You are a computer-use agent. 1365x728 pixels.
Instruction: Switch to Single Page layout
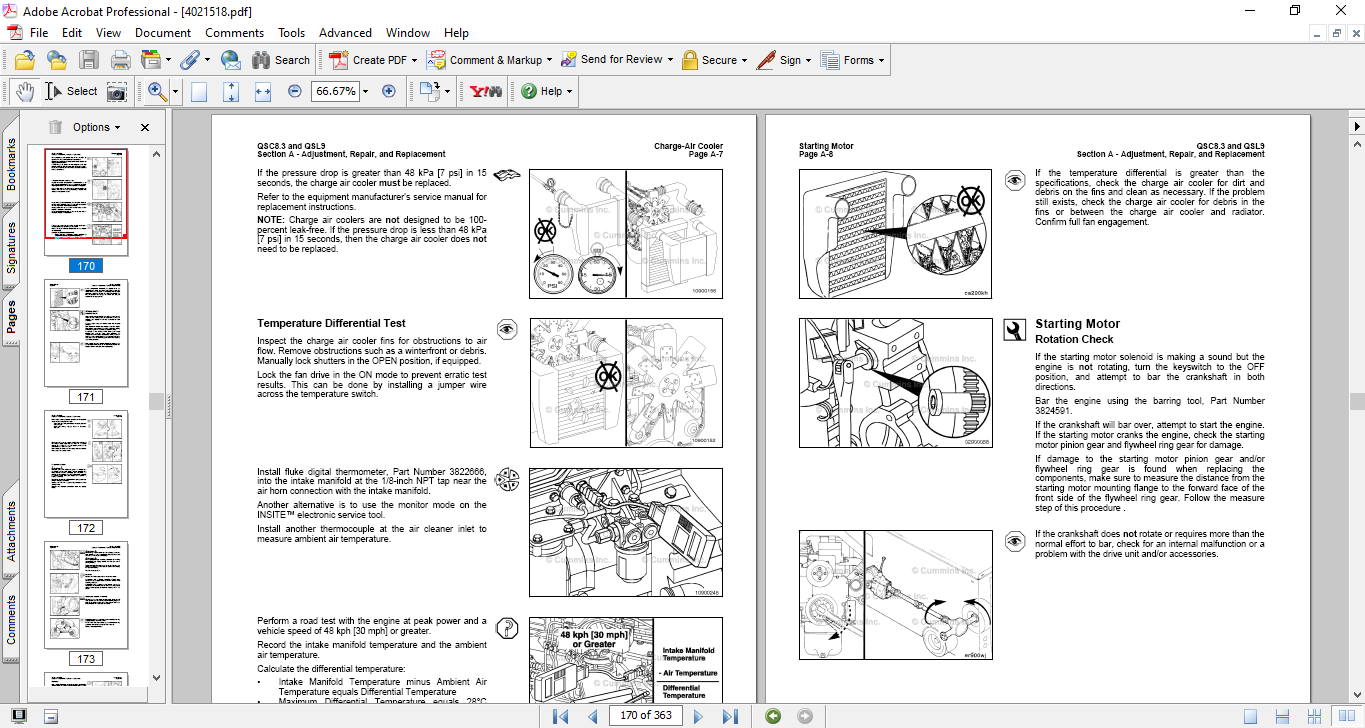(1250, 716)
